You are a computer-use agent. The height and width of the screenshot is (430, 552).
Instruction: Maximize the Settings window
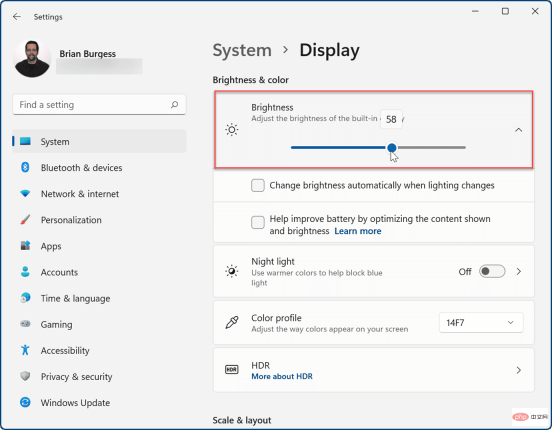[505, 11]
